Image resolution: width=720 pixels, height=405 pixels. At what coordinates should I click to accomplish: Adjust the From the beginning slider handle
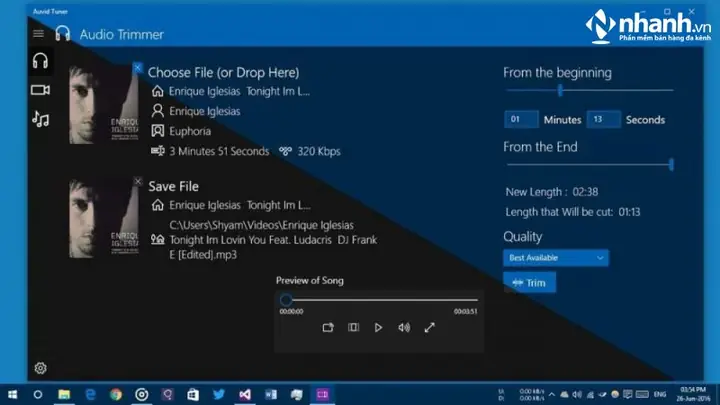click(x=560, y=90)
